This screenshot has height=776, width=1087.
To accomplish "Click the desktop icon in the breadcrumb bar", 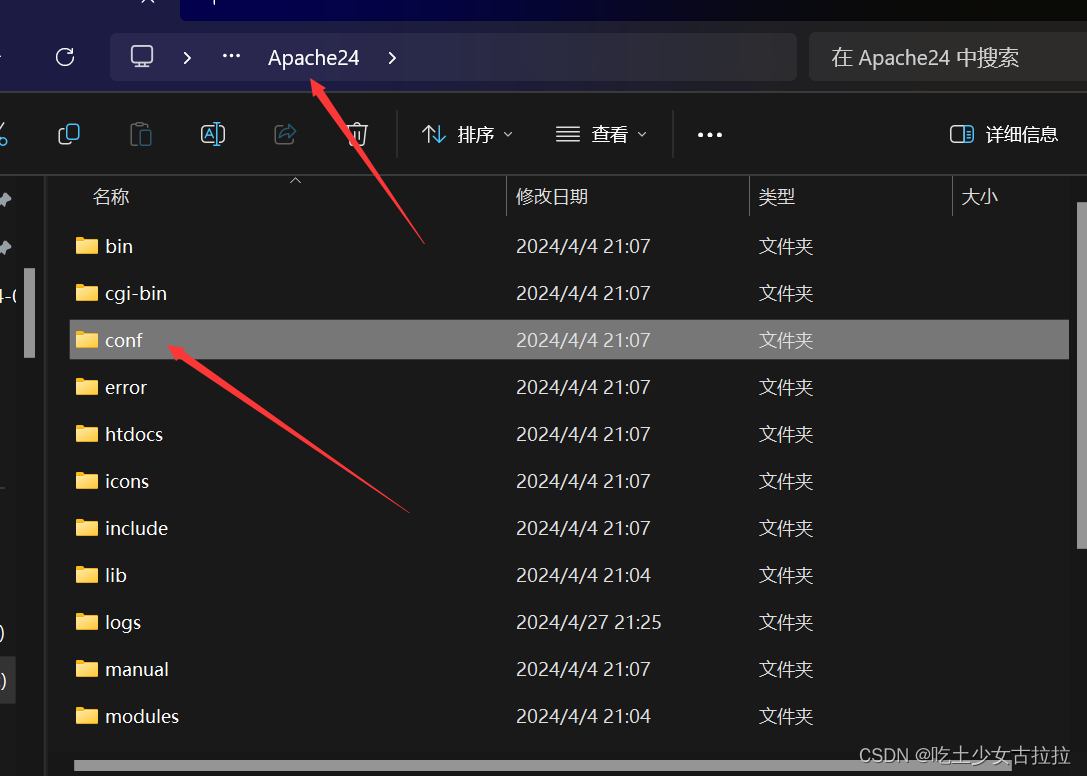I will pos(141,56).
